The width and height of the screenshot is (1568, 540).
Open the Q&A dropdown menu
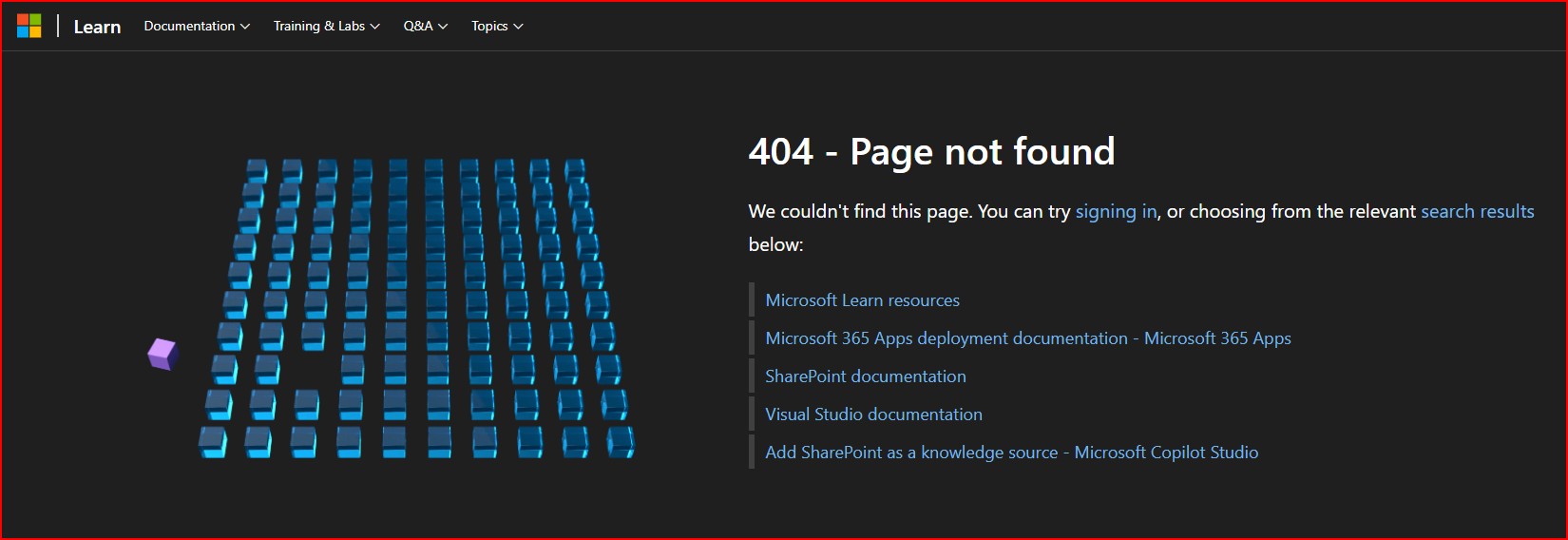click(425, 26)
